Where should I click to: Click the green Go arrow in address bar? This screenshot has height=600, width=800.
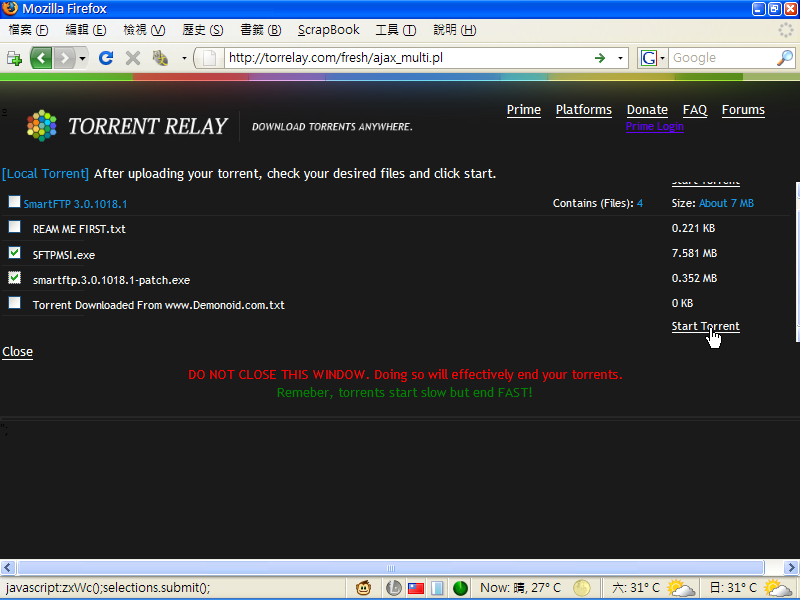point(600,58)
